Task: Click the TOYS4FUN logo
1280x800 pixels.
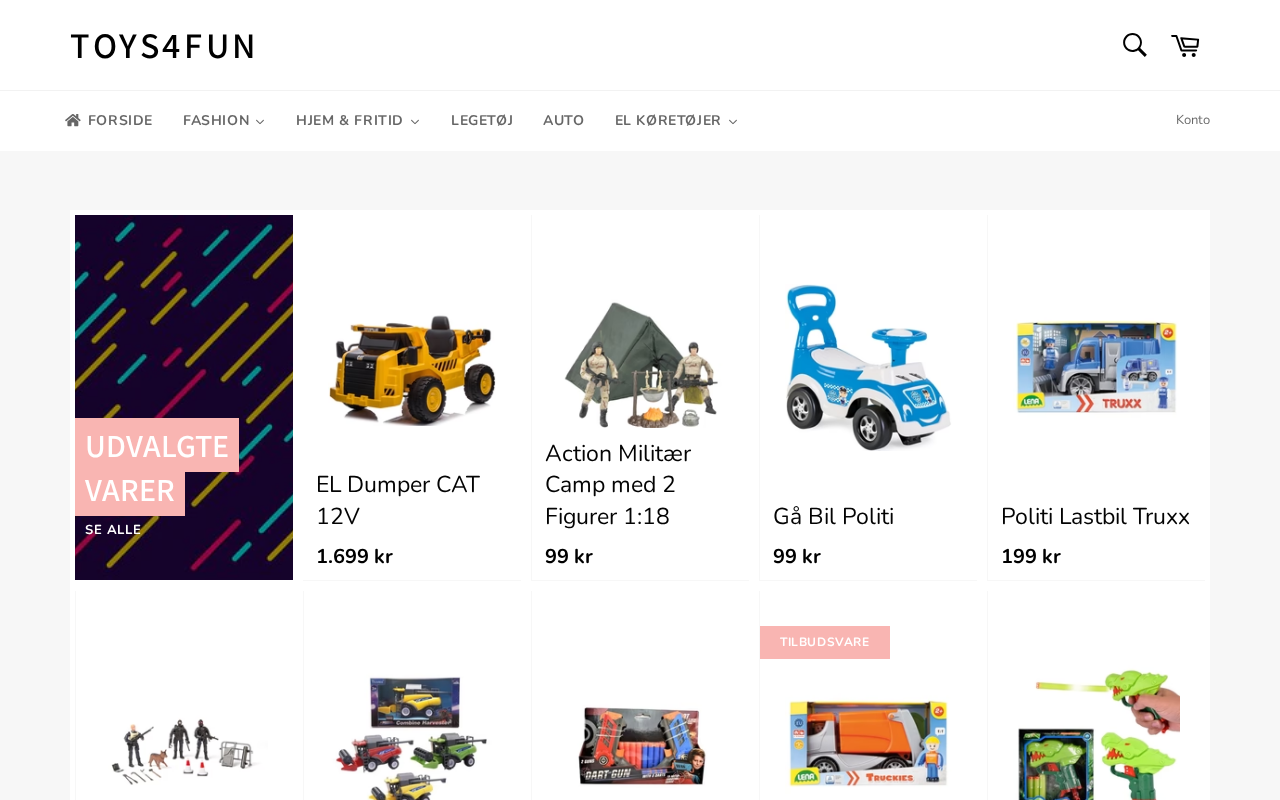Action: click(162, 46)
